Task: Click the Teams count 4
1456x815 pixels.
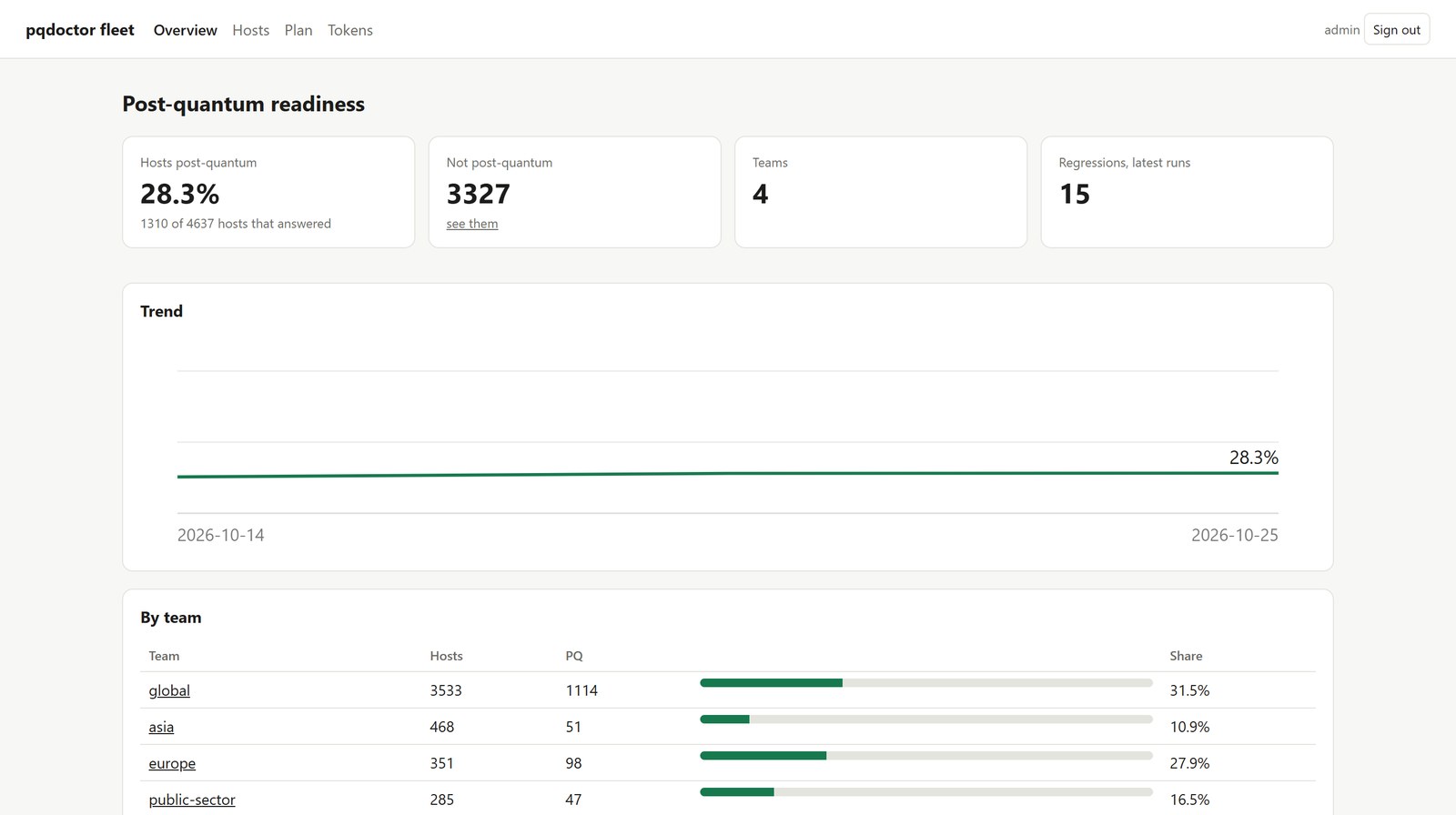Action: coord(761,194)
